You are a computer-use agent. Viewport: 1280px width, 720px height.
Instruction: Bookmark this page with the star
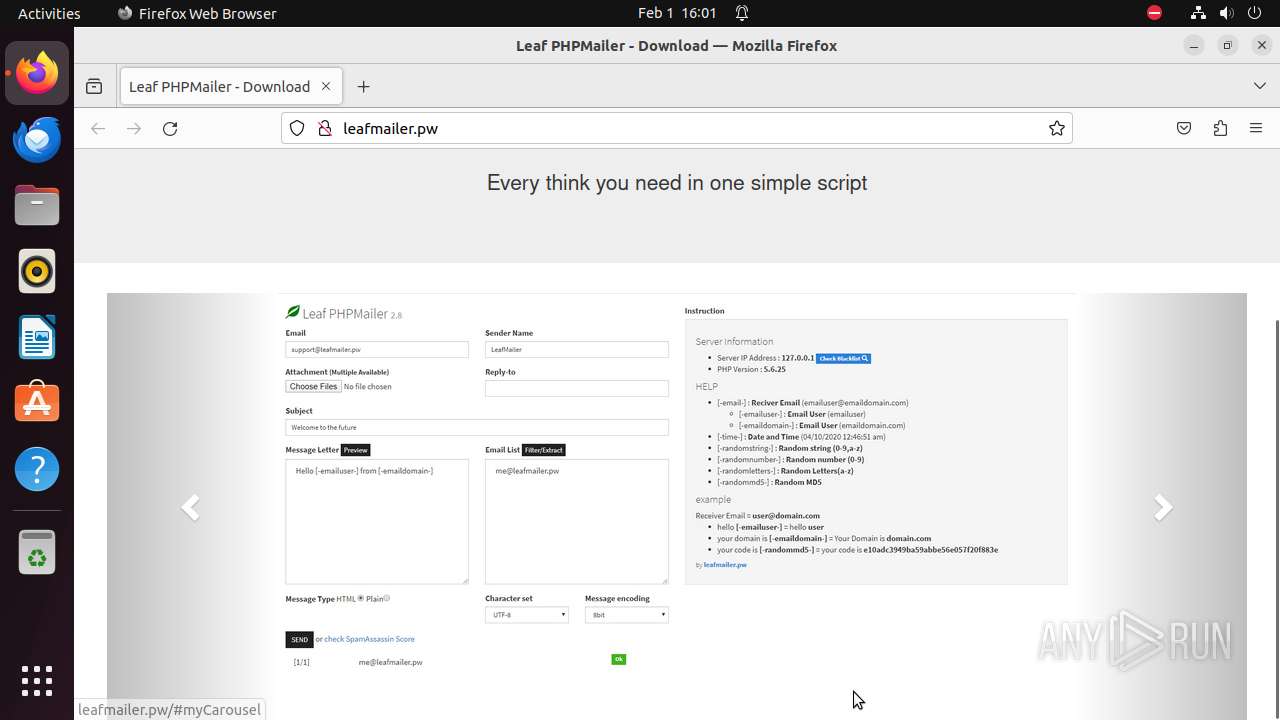(1056, 128)
